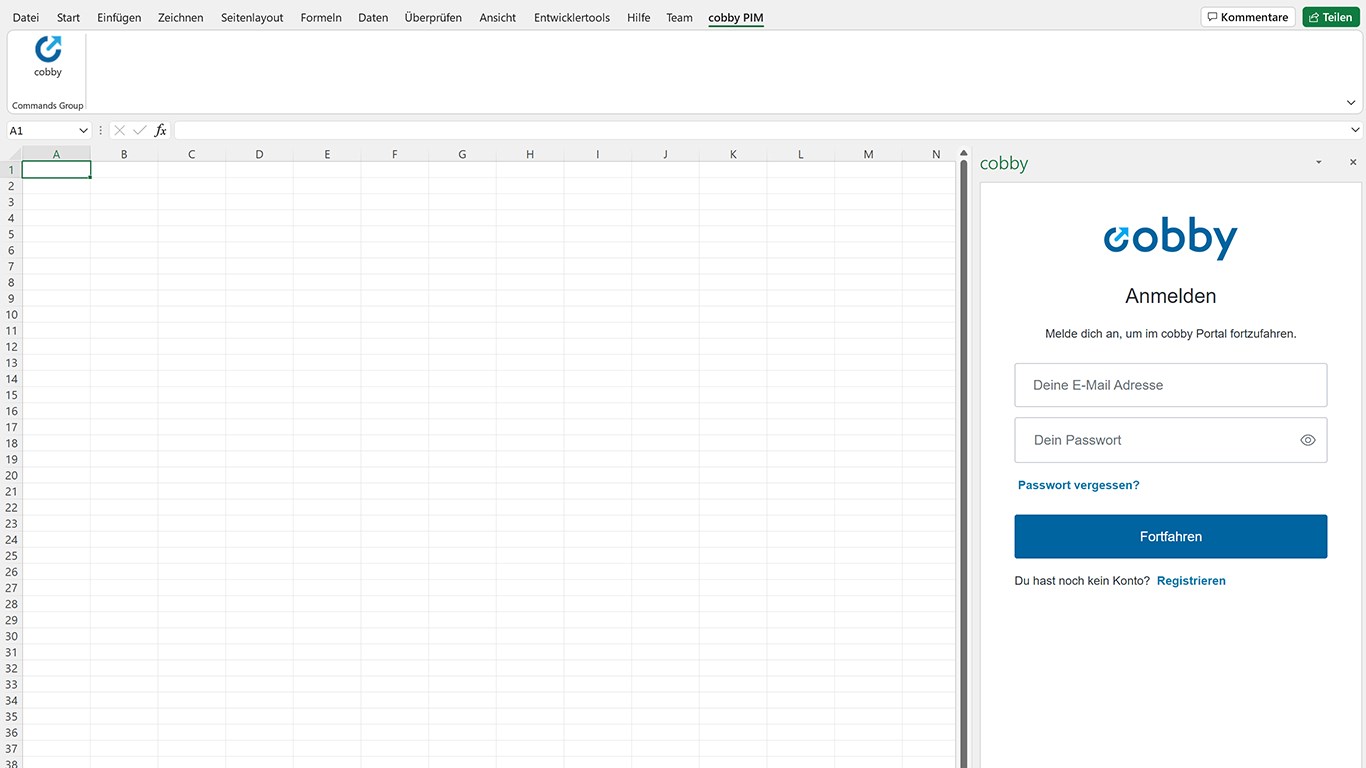Click the cobby logo in login pane
This screenshot has height=768, width=1366.
(1170, 238)
